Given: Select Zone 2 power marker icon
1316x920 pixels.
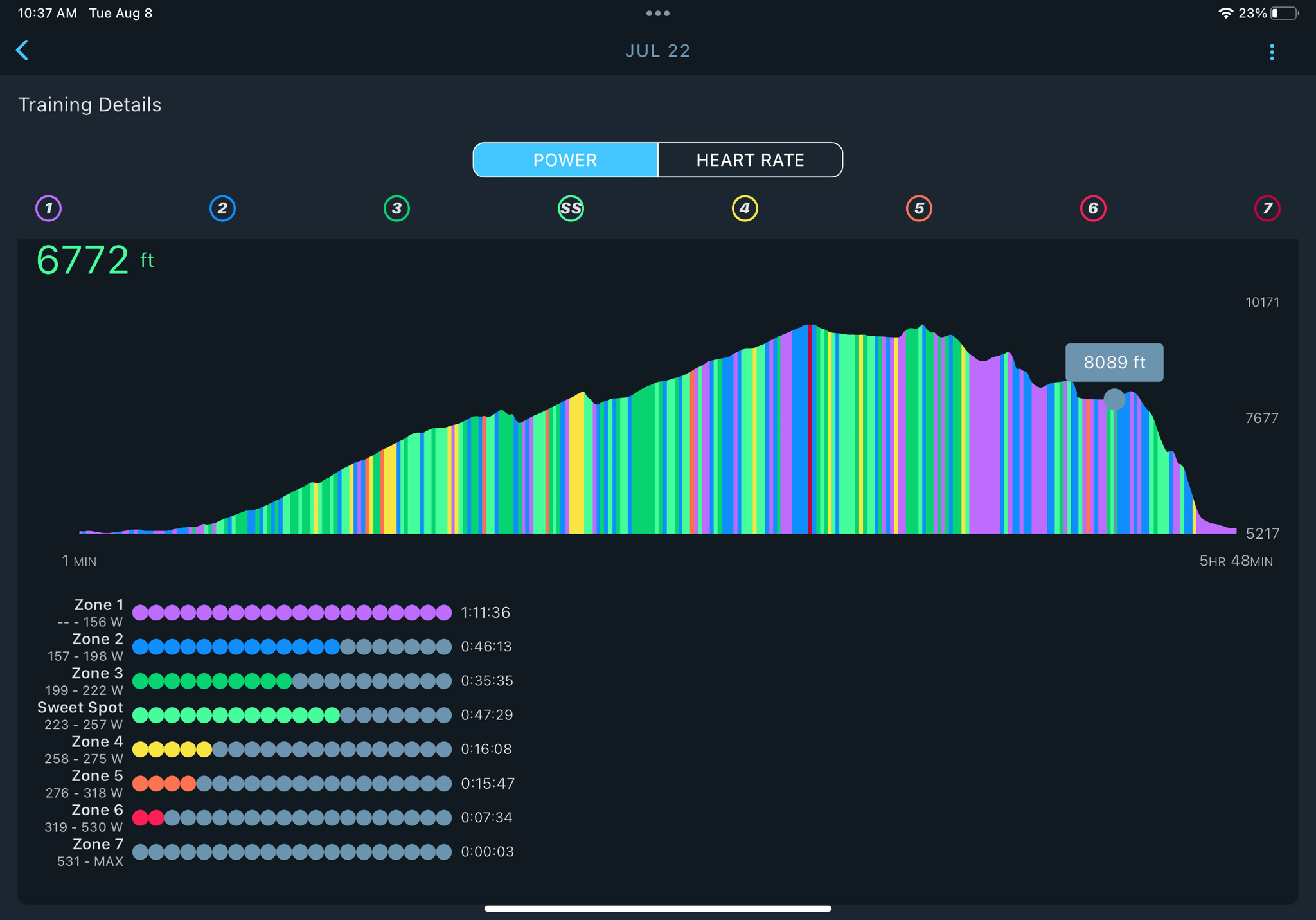Looking at the screenshot, I should tap(222, 207).
